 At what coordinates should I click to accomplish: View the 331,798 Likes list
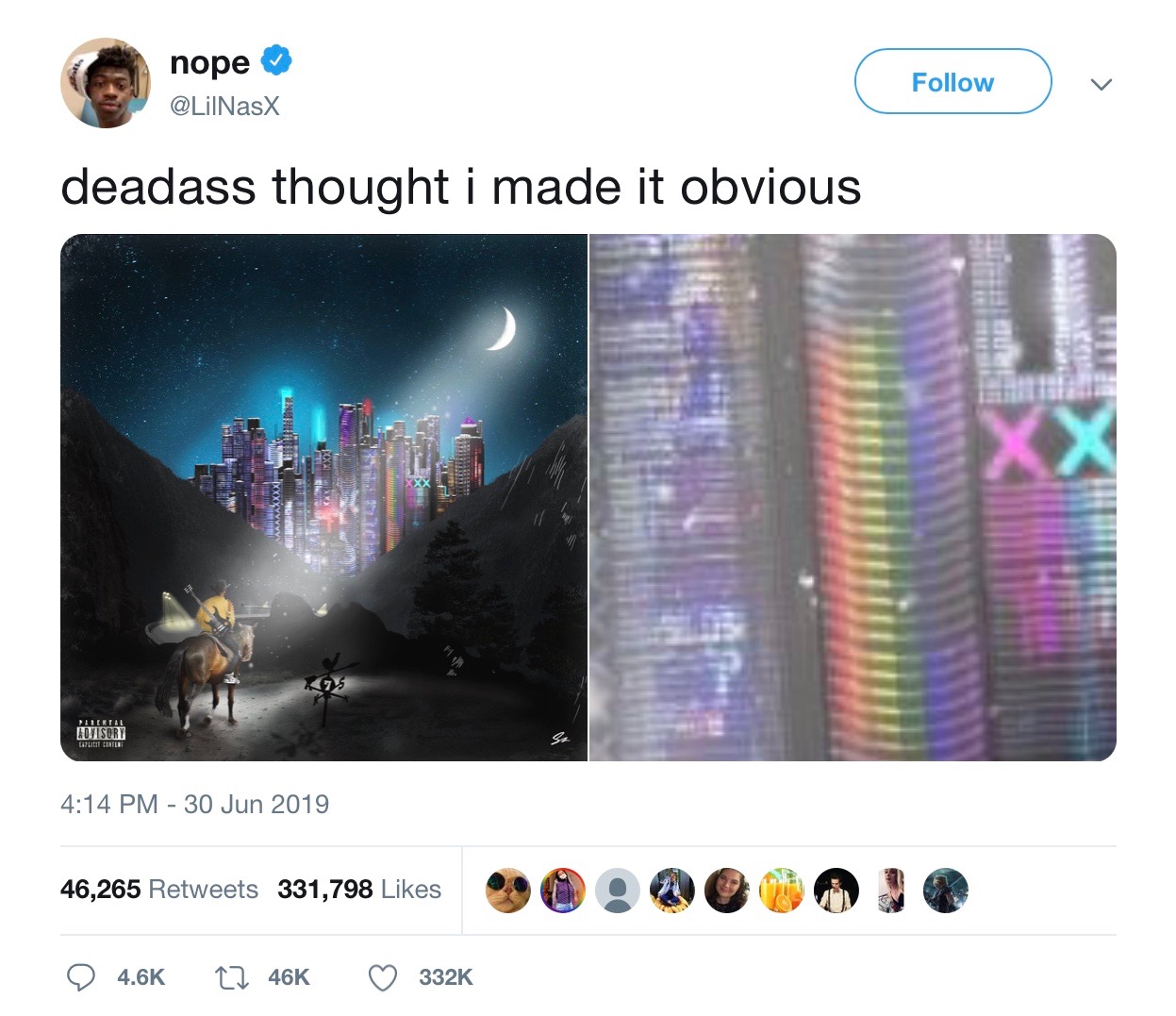[359, 889]
